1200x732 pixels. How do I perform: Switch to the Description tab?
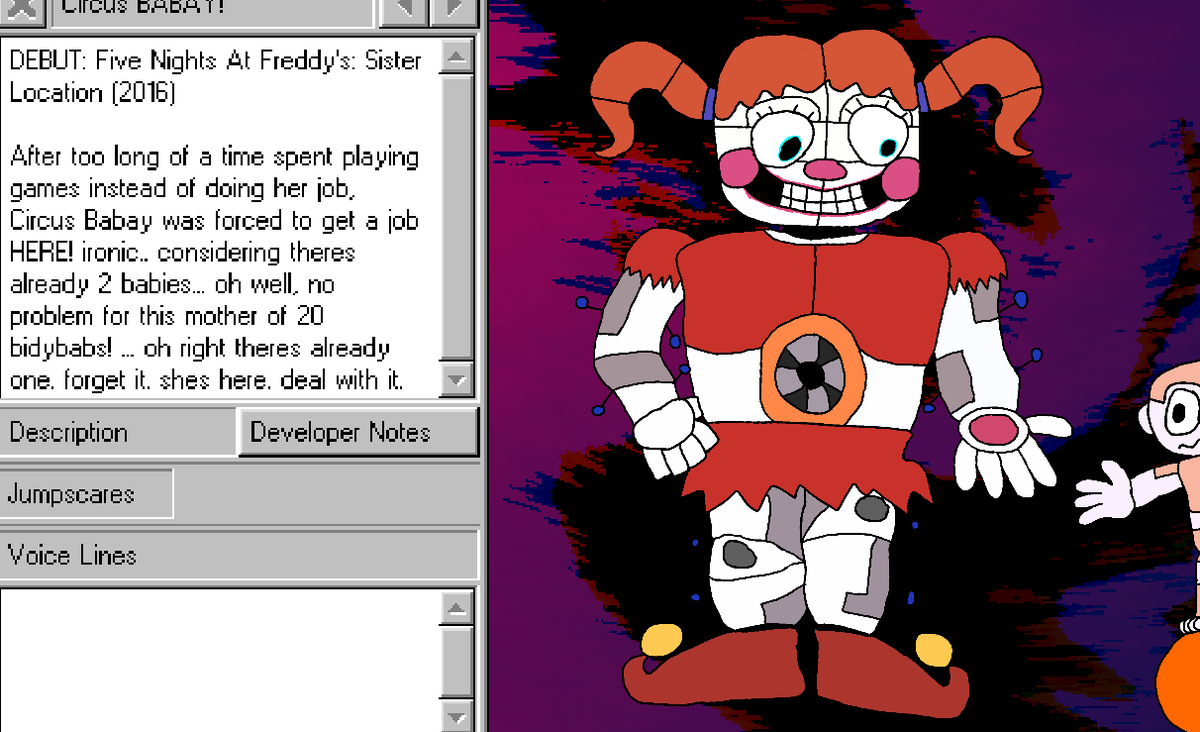coord(118,433)
